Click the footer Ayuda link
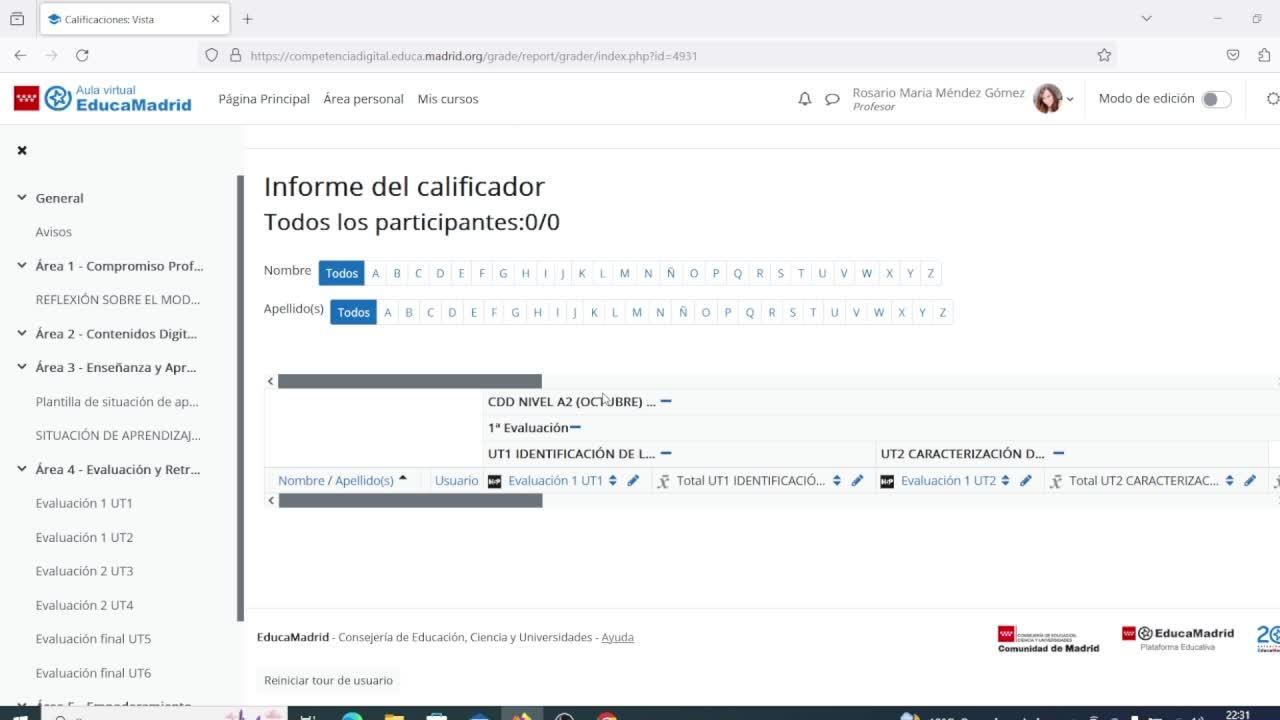Image resolution: width=1280 pixels, height=720 pixels. pyautogui.click(x=617, y=637)
